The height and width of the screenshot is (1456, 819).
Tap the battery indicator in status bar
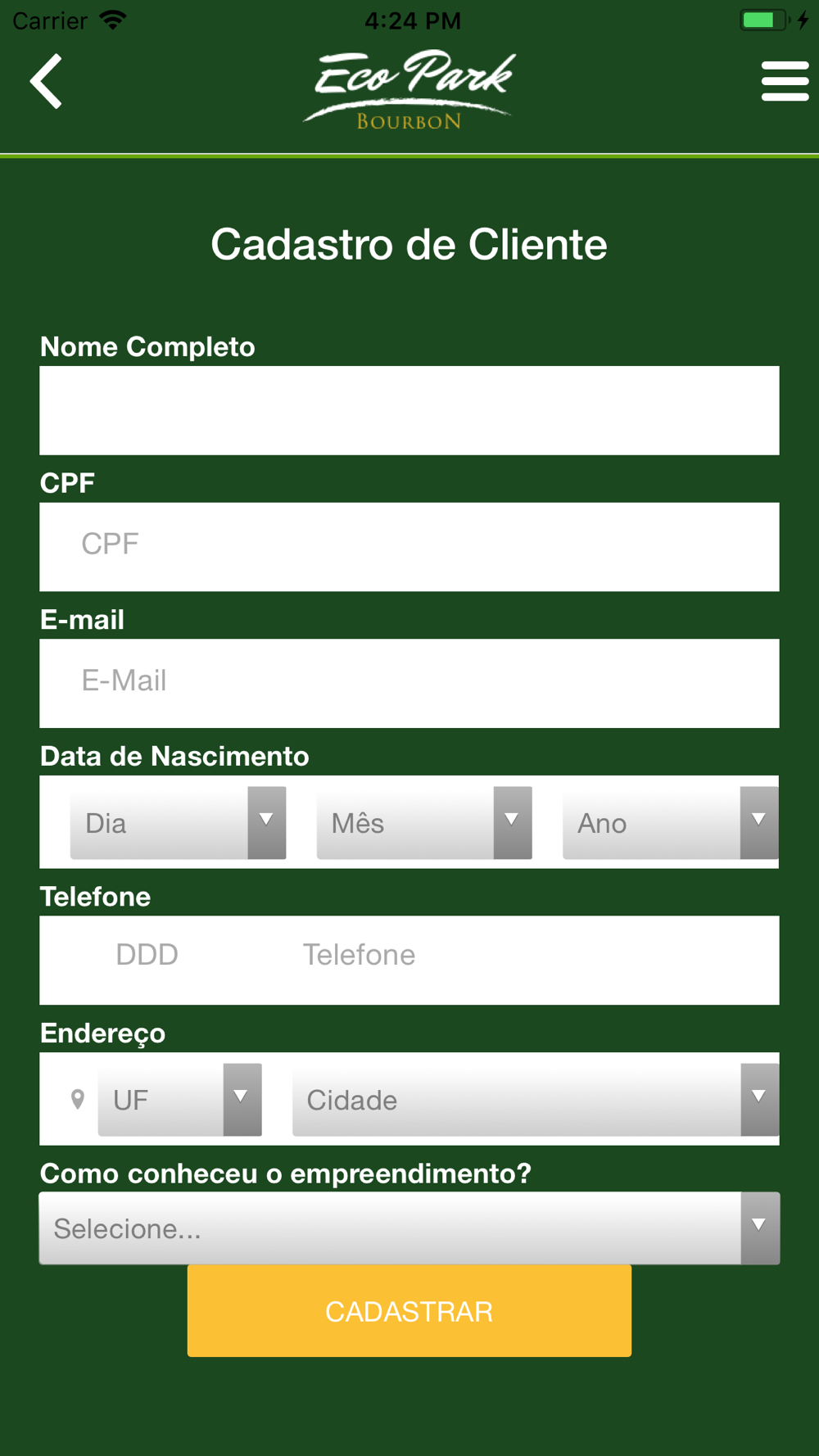[764, 20]
